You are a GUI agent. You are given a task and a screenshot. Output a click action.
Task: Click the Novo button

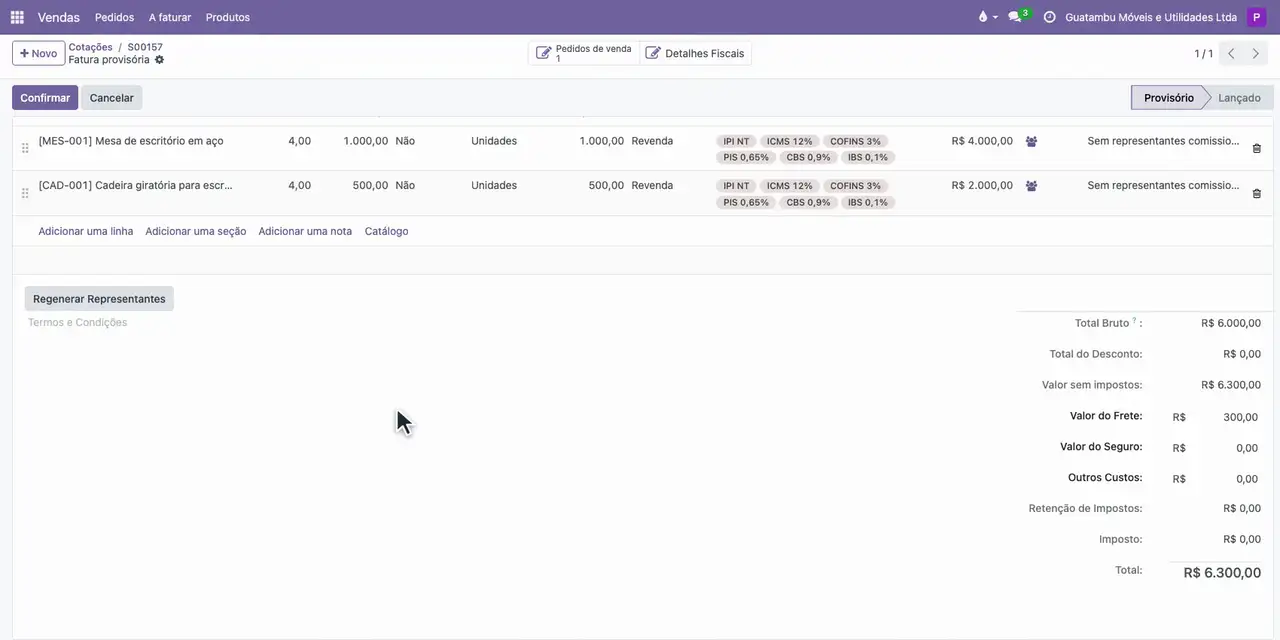tap(39, 53)
